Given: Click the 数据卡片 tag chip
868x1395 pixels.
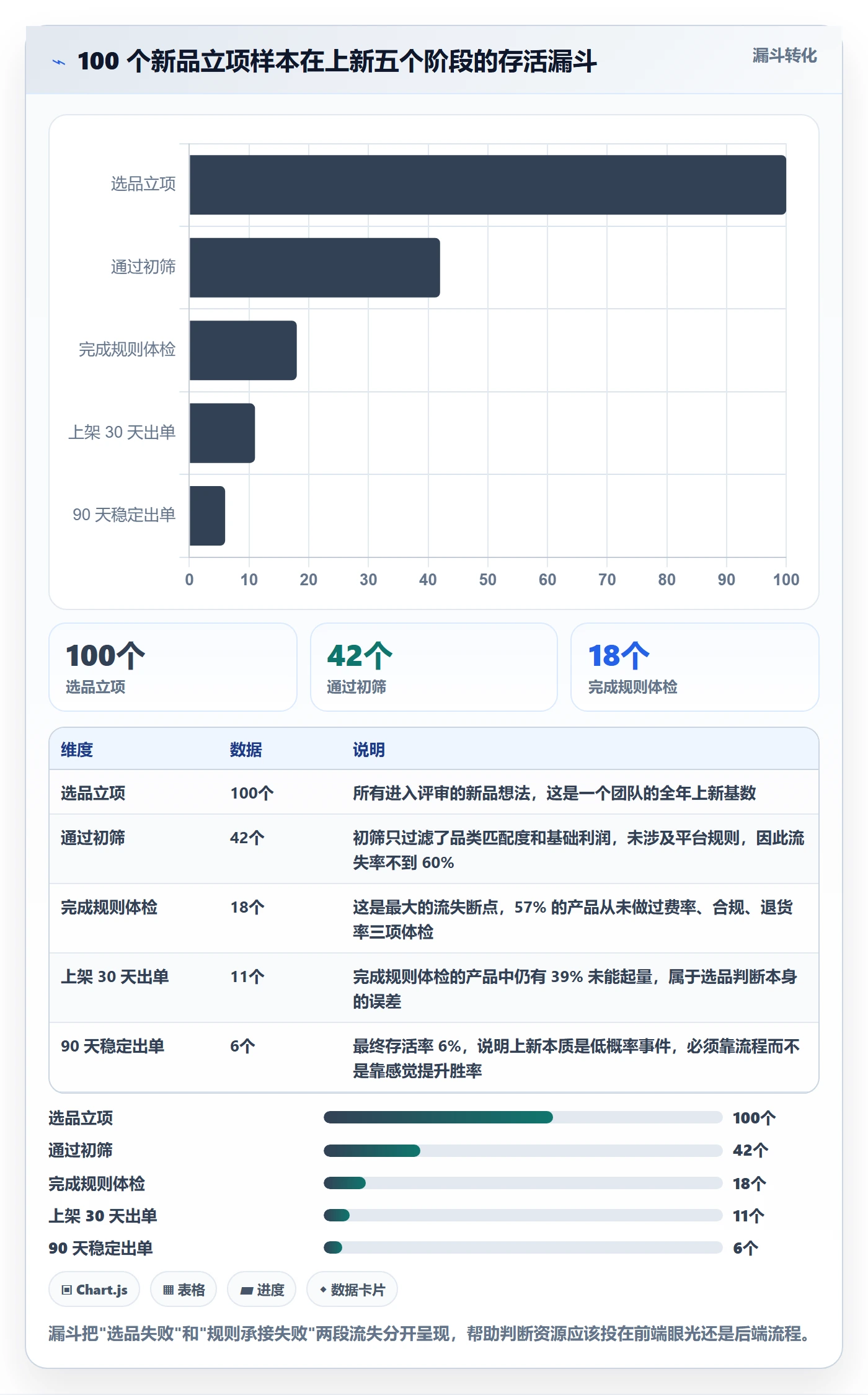Looking at the screenshot, I should click(x=352, y=1290).
